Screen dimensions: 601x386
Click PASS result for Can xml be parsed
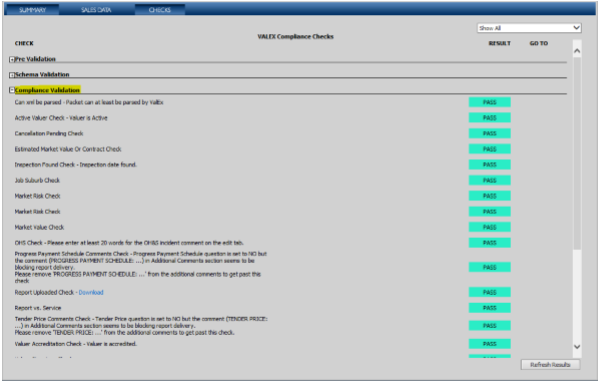[489, 102]
